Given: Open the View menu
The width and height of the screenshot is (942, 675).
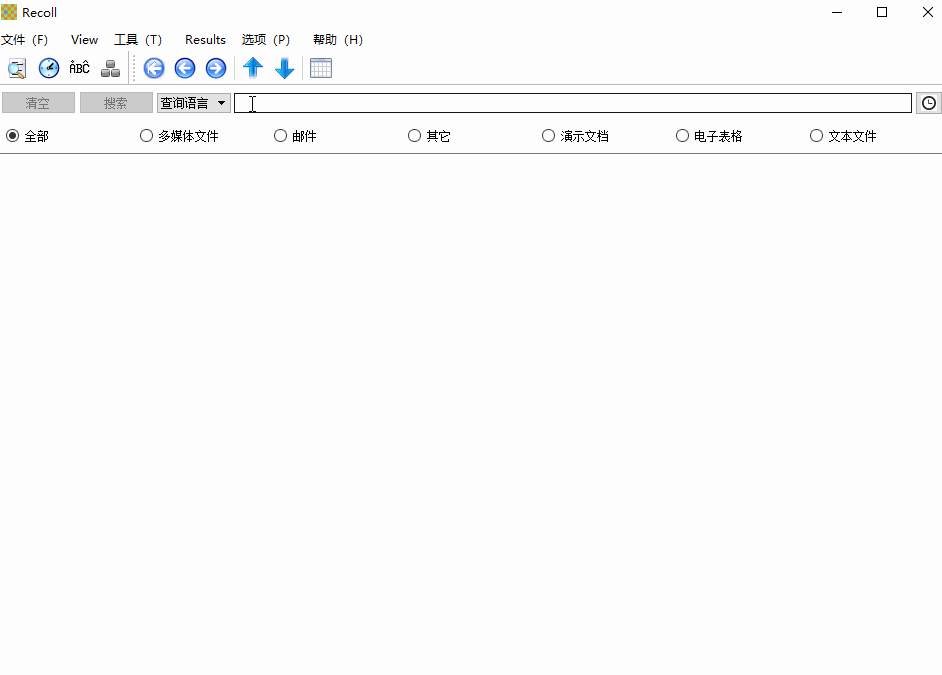Looking at the screenshot, I should click(84, 40).
